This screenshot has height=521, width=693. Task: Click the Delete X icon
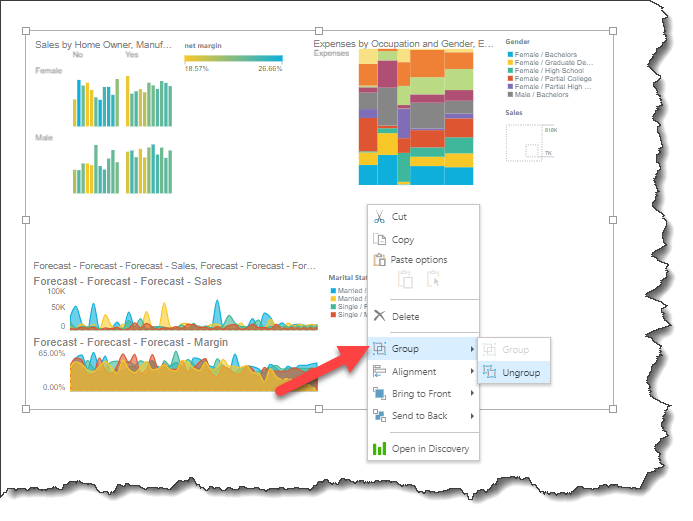click(380, 317)
